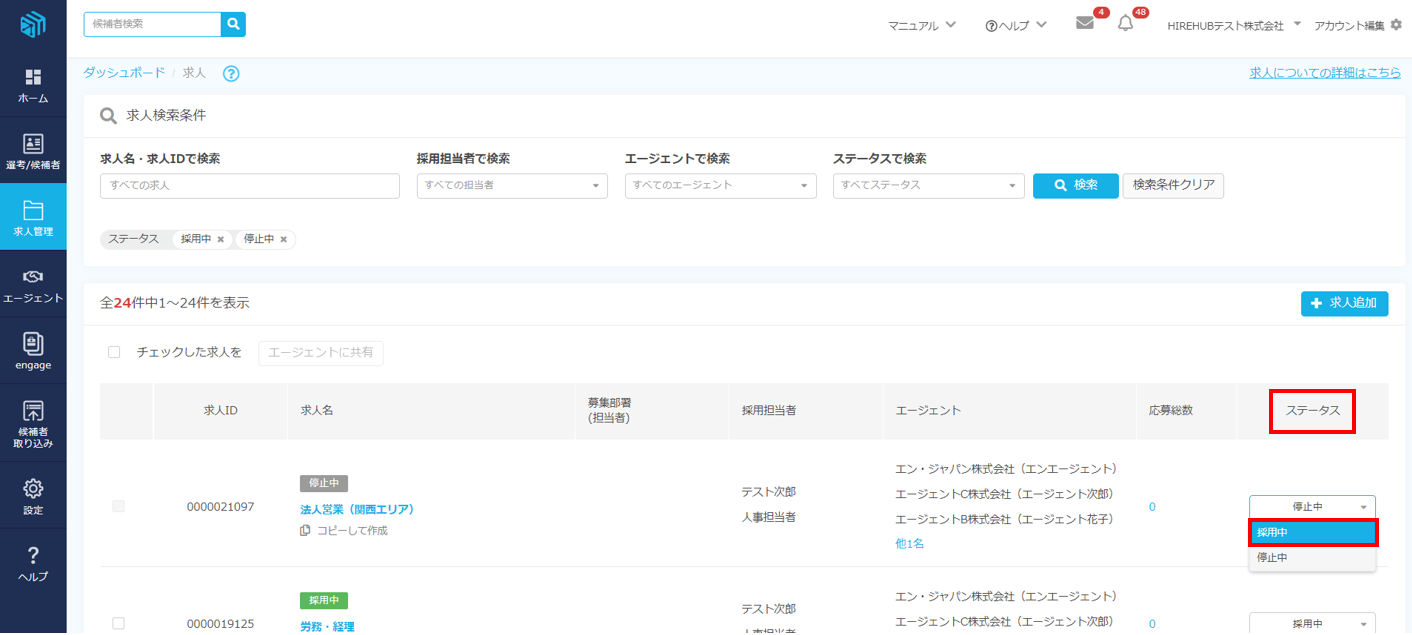Click the magnifier search icon beside candidate search
Viewport: 1412px width, 635px height.
[x=233, y=24]
